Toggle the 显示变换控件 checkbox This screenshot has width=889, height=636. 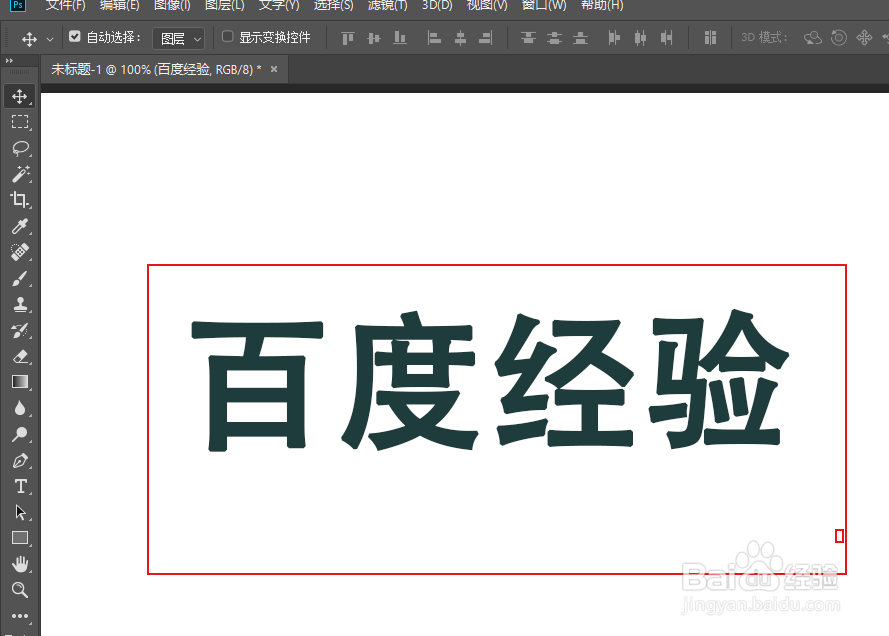227,36
